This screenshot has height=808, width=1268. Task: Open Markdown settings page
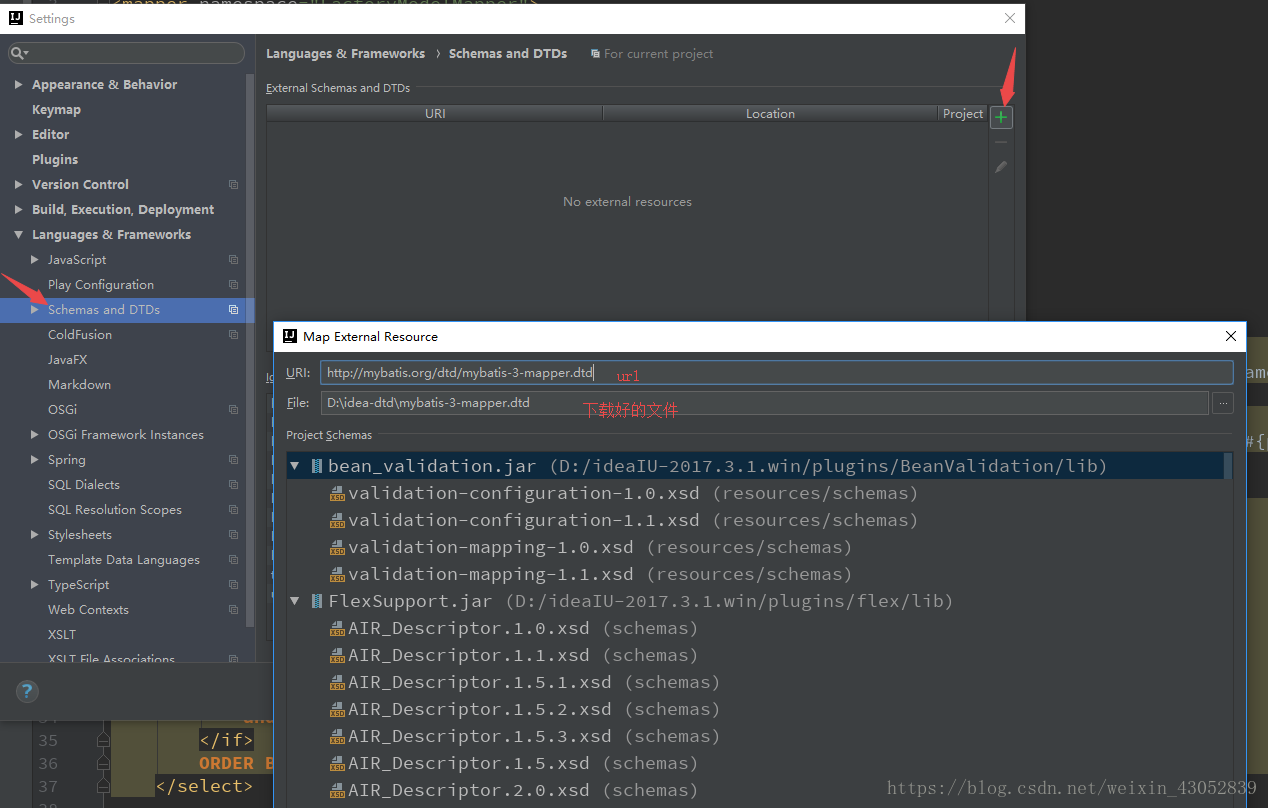pyautogui.click(x=79, y=385)
